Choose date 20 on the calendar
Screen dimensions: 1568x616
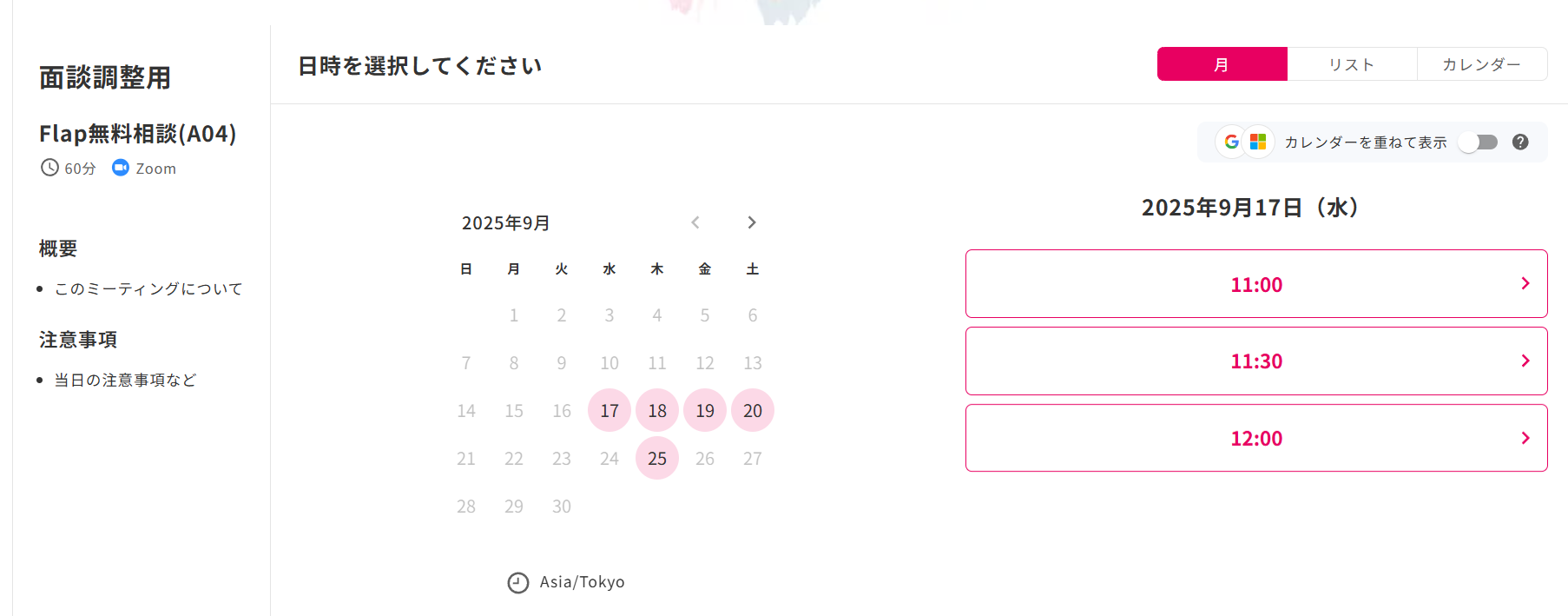coord(753,410)
